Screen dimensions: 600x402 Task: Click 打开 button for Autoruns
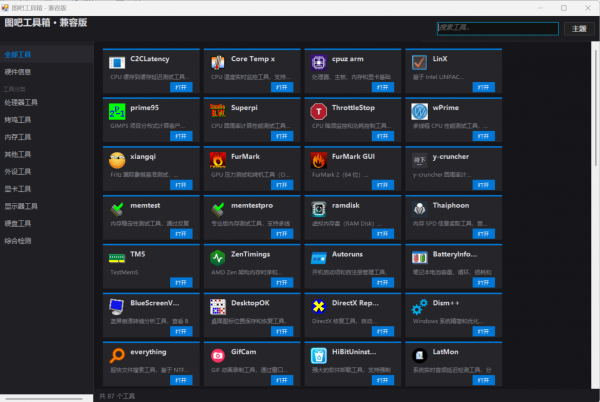point(383,283)
